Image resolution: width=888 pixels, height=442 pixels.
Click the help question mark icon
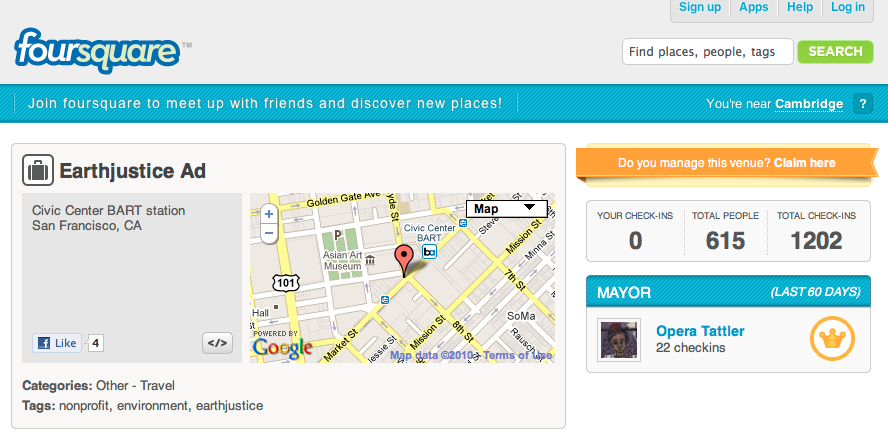[863, 103]
